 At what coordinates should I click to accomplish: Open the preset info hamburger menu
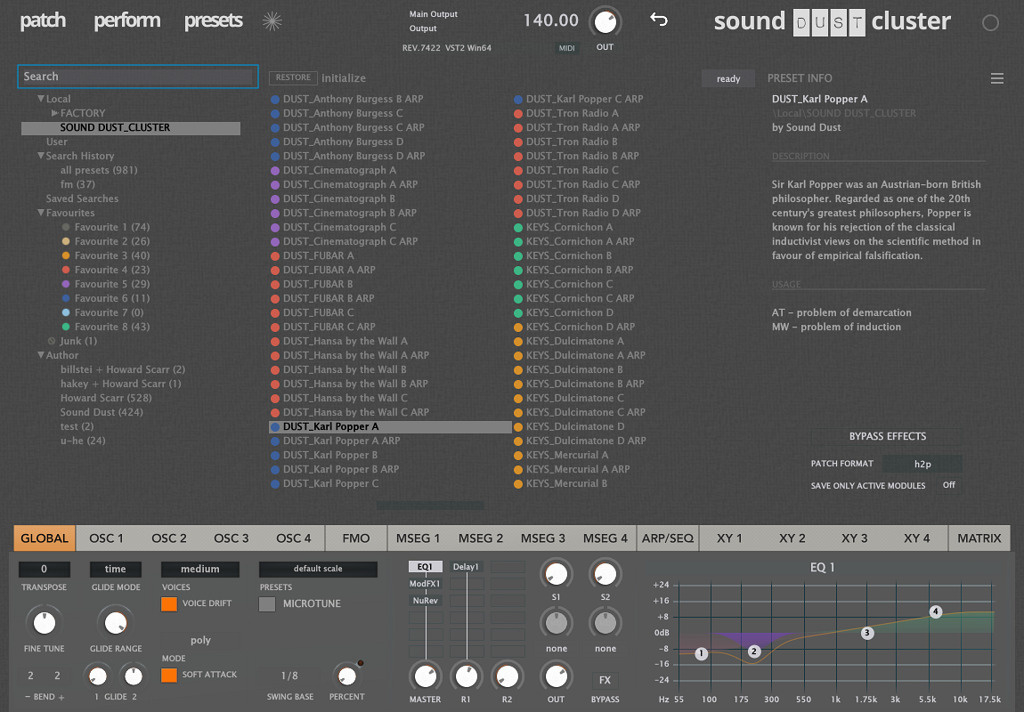(996, 78)
